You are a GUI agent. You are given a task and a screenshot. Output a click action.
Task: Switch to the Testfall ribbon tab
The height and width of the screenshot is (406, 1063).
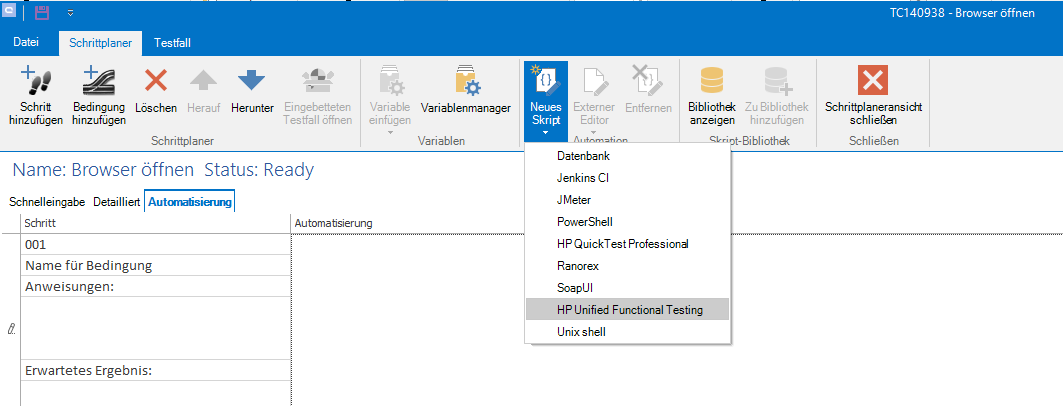[172, 43]
